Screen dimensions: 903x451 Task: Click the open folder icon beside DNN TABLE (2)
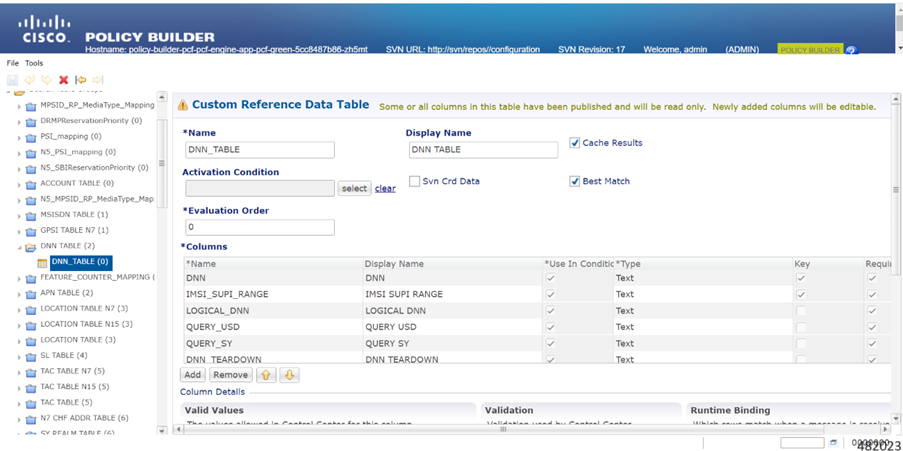(31, 247)
